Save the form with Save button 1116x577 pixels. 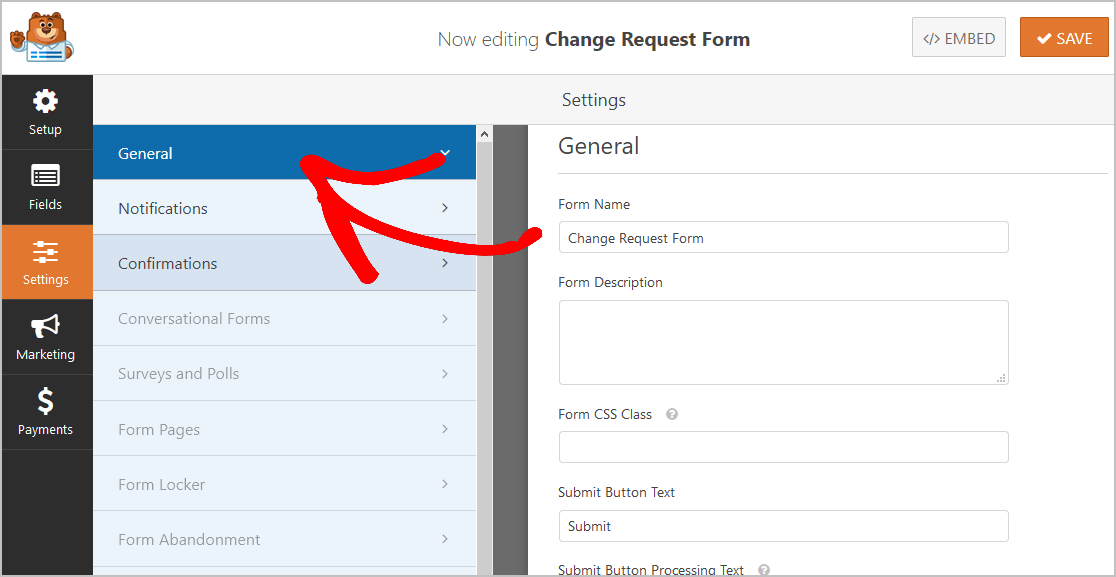click(1064, 38)
